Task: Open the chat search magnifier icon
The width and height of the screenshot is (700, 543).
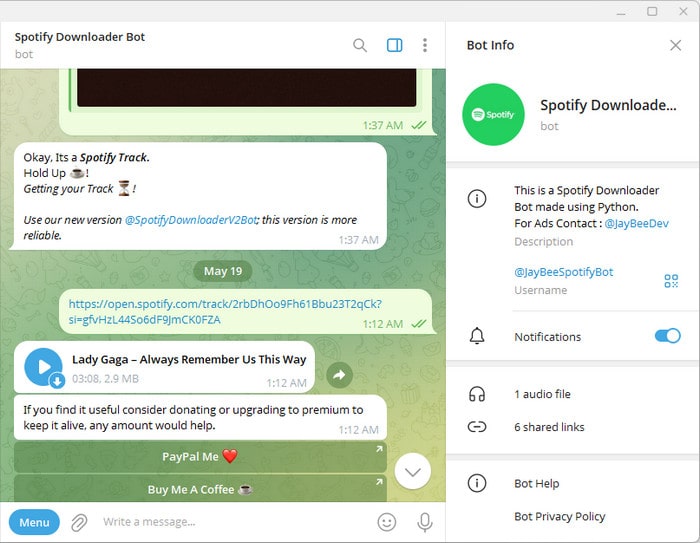Action: tap(360, 45)
